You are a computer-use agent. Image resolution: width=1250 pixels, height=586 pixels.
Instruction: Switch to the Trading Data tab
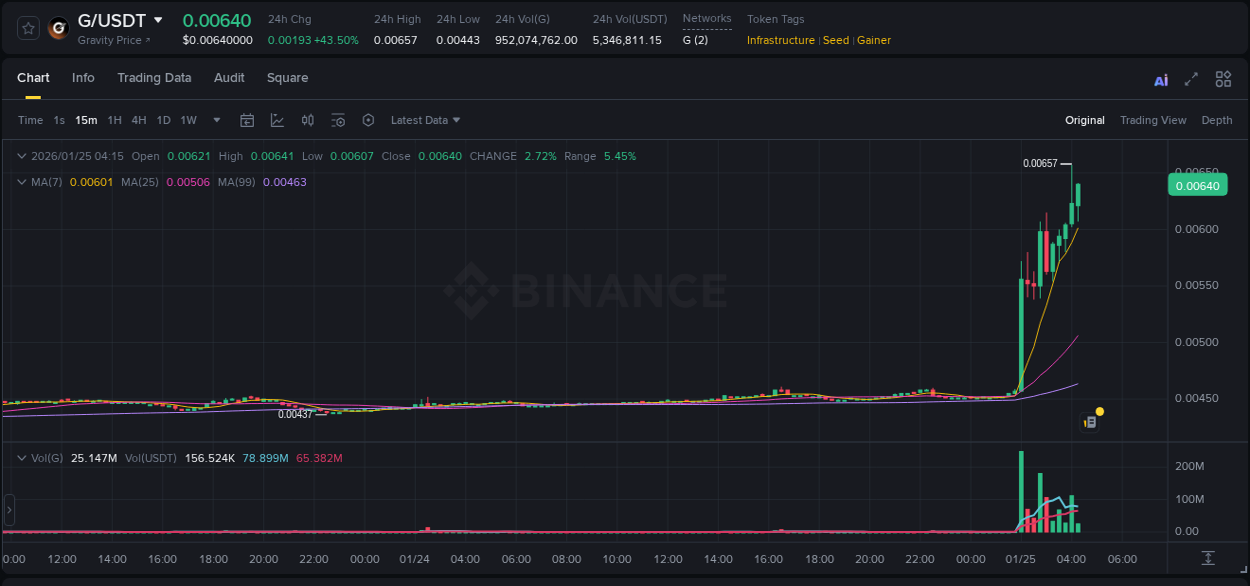click(x=154, y=77)
